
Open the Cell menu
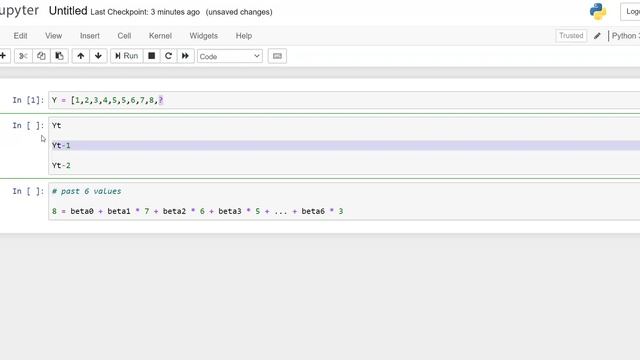click(x=124, y=36)
